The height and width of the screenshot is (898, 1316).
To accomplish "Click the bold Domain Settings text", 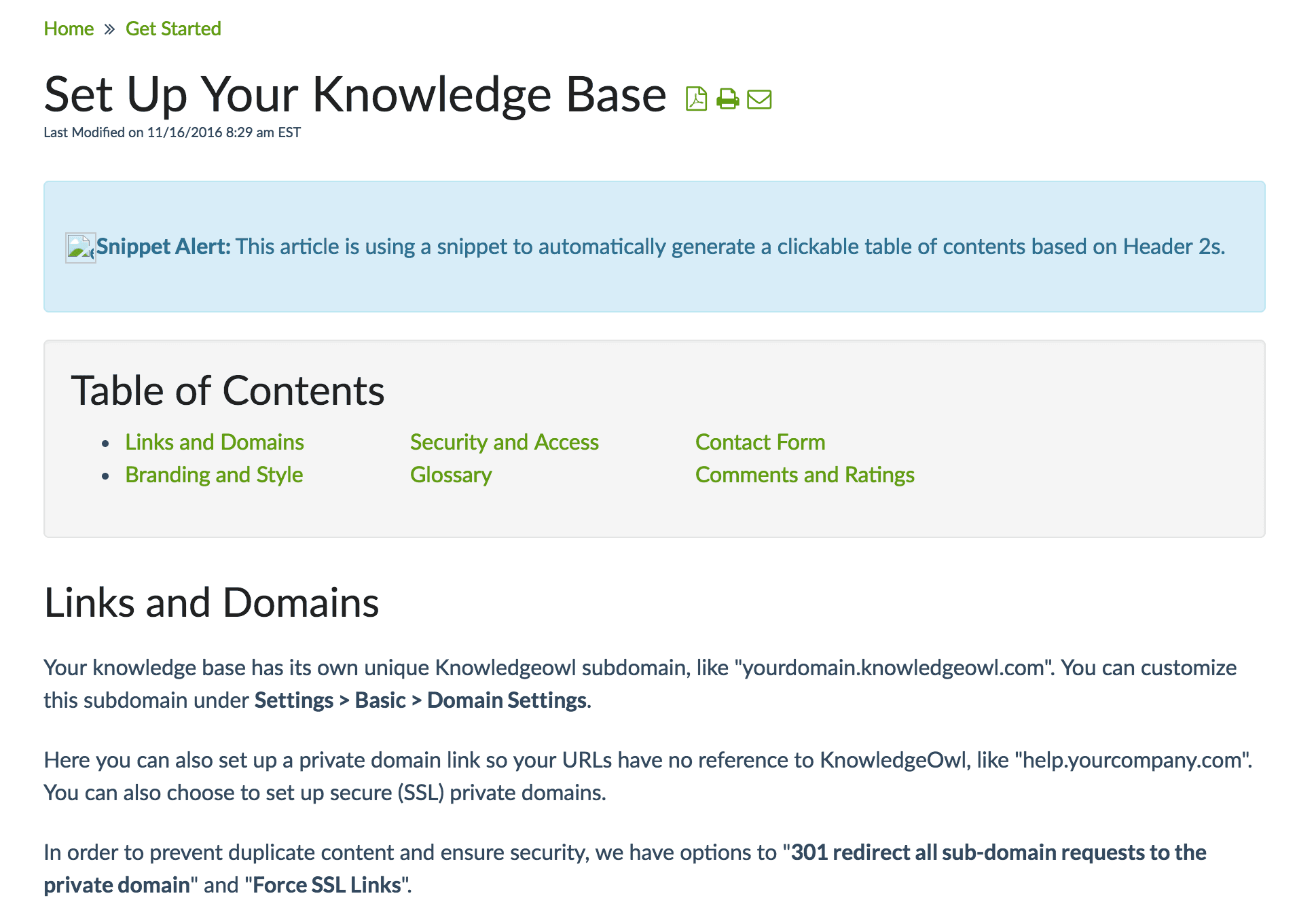I will (507, 700).
